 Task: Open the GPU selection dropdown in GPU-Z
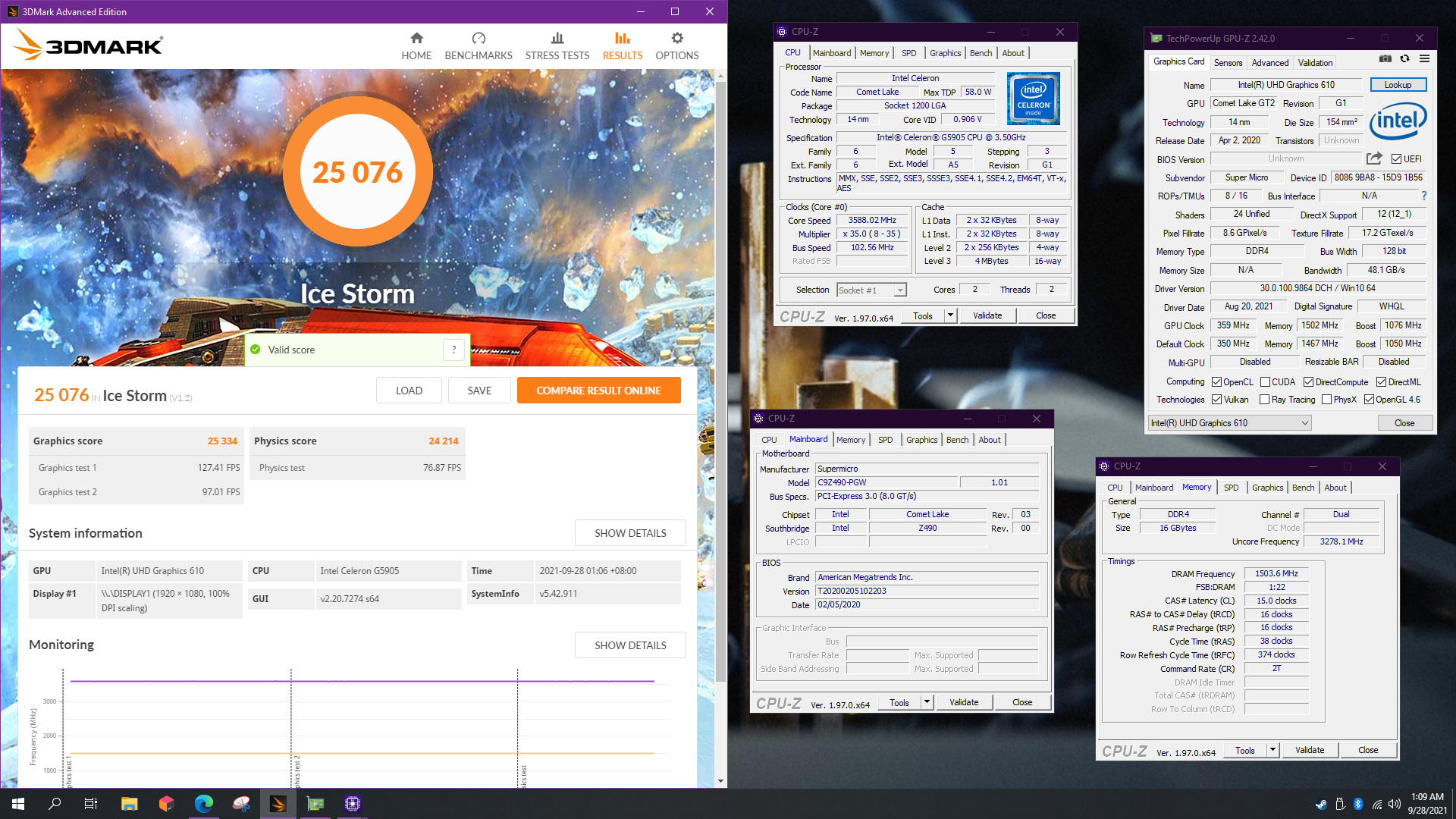(x=1229, y=423)
